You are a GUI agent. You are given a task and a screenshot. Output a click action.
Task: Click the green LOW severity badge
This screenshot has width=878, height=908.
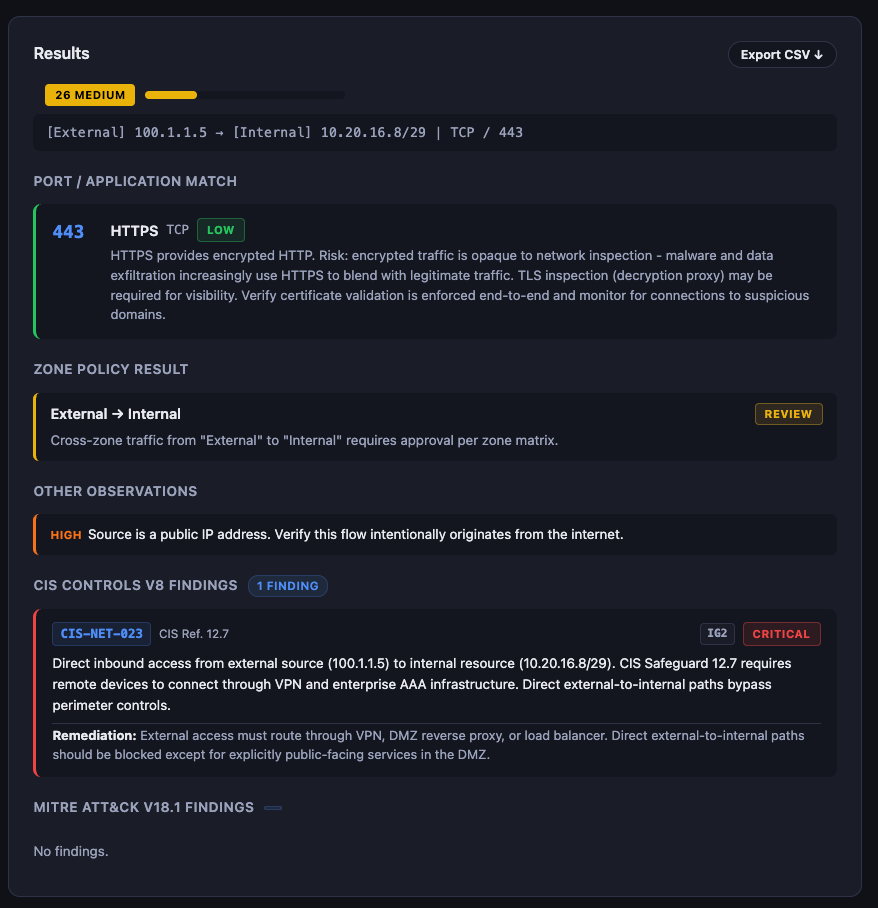coord(220,230)
